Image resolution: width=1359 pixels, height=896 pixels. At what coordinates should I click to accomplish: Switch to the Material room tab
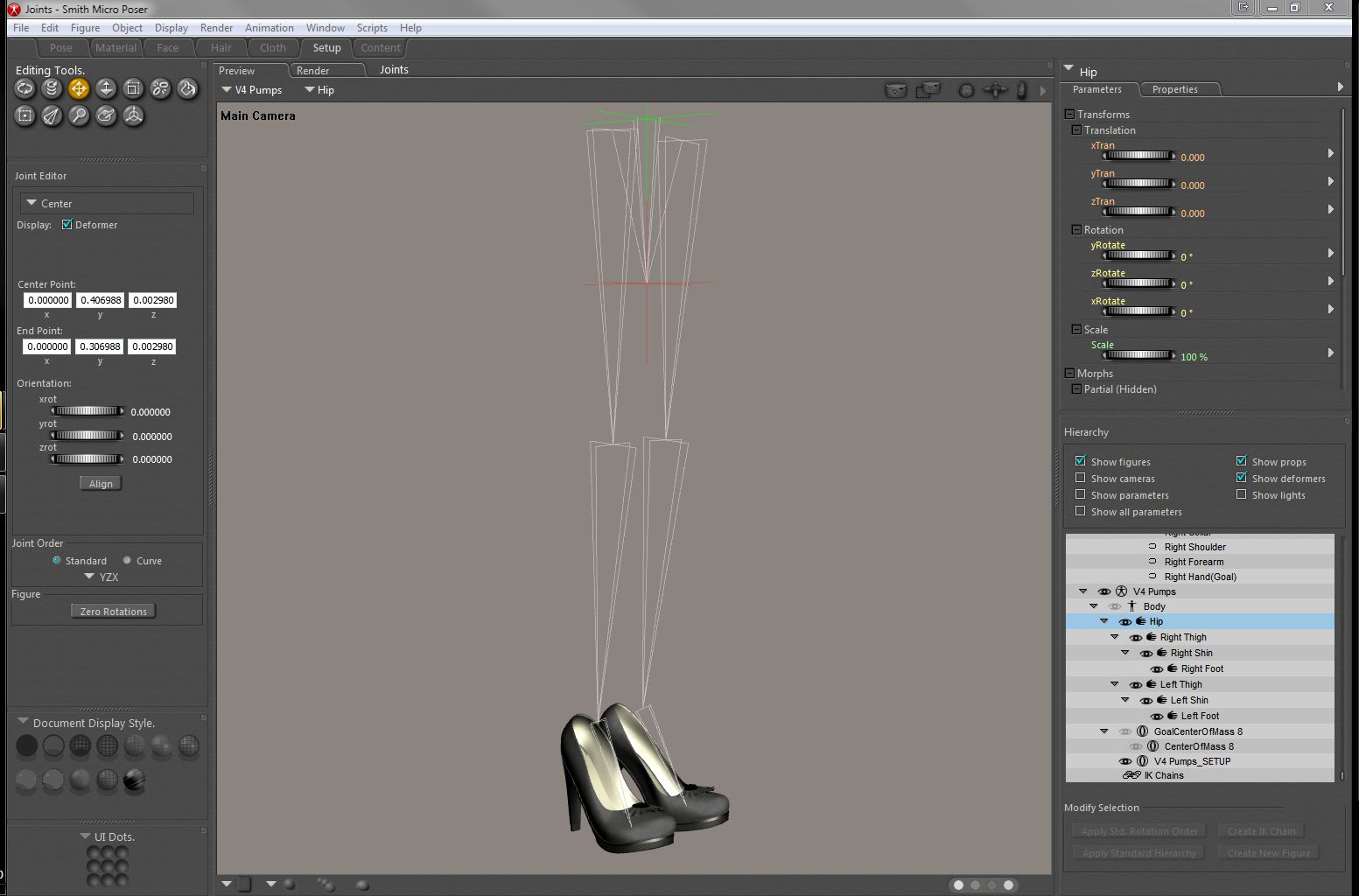pos(116,48)
